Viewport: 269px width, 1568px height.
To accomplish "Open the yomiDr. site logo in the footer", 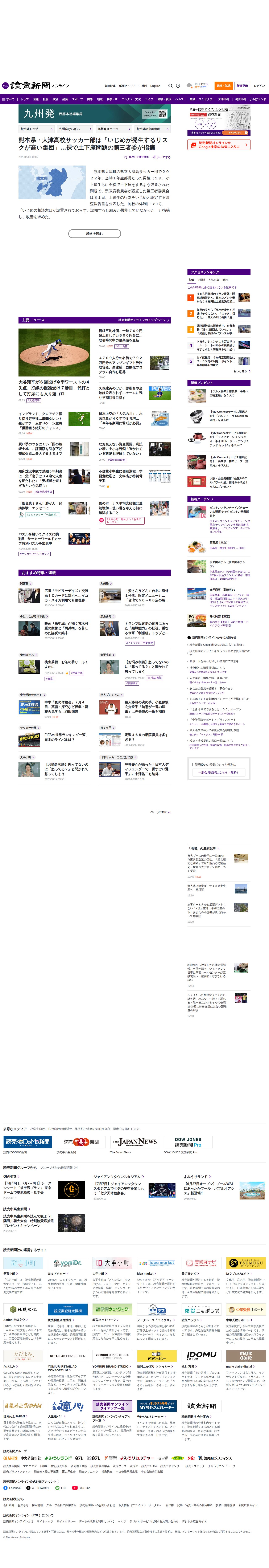I will point(67,1263).
